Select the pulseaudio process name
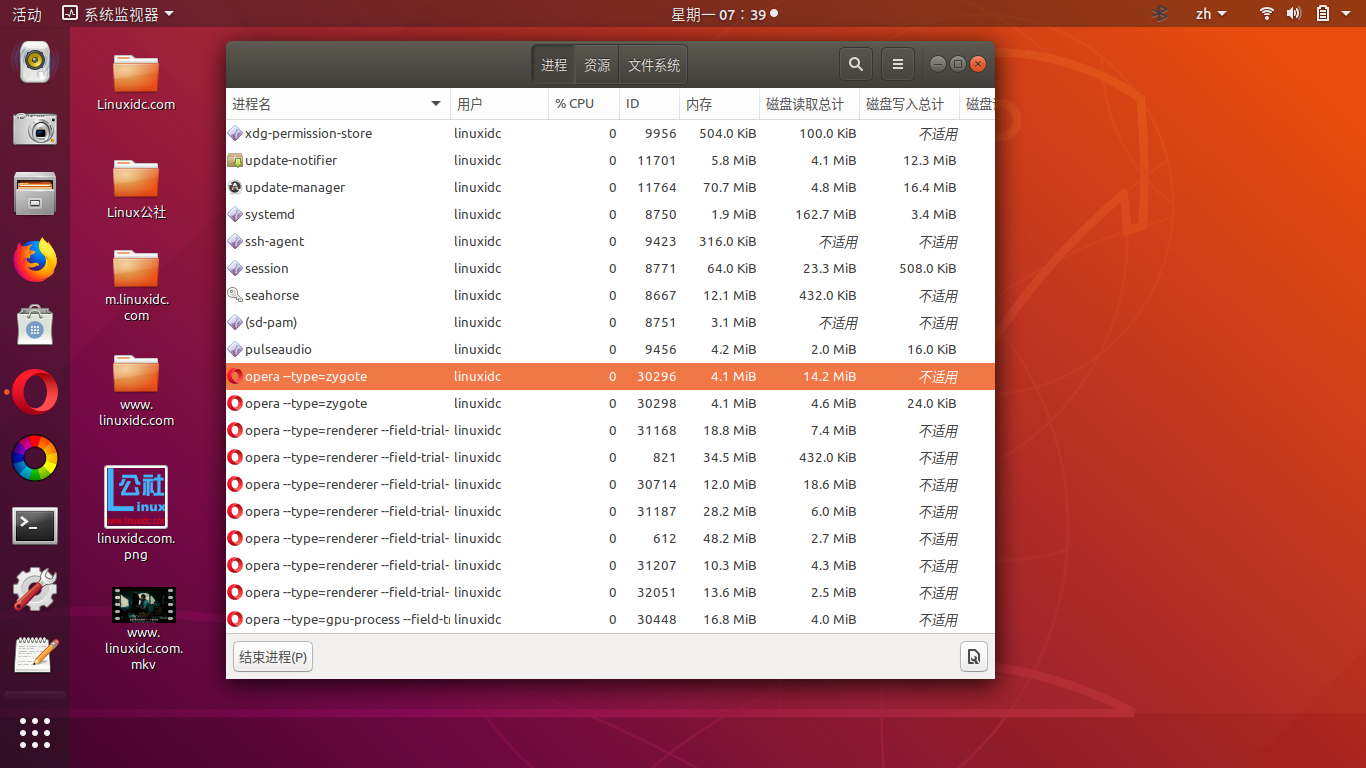 coord(278,349)
